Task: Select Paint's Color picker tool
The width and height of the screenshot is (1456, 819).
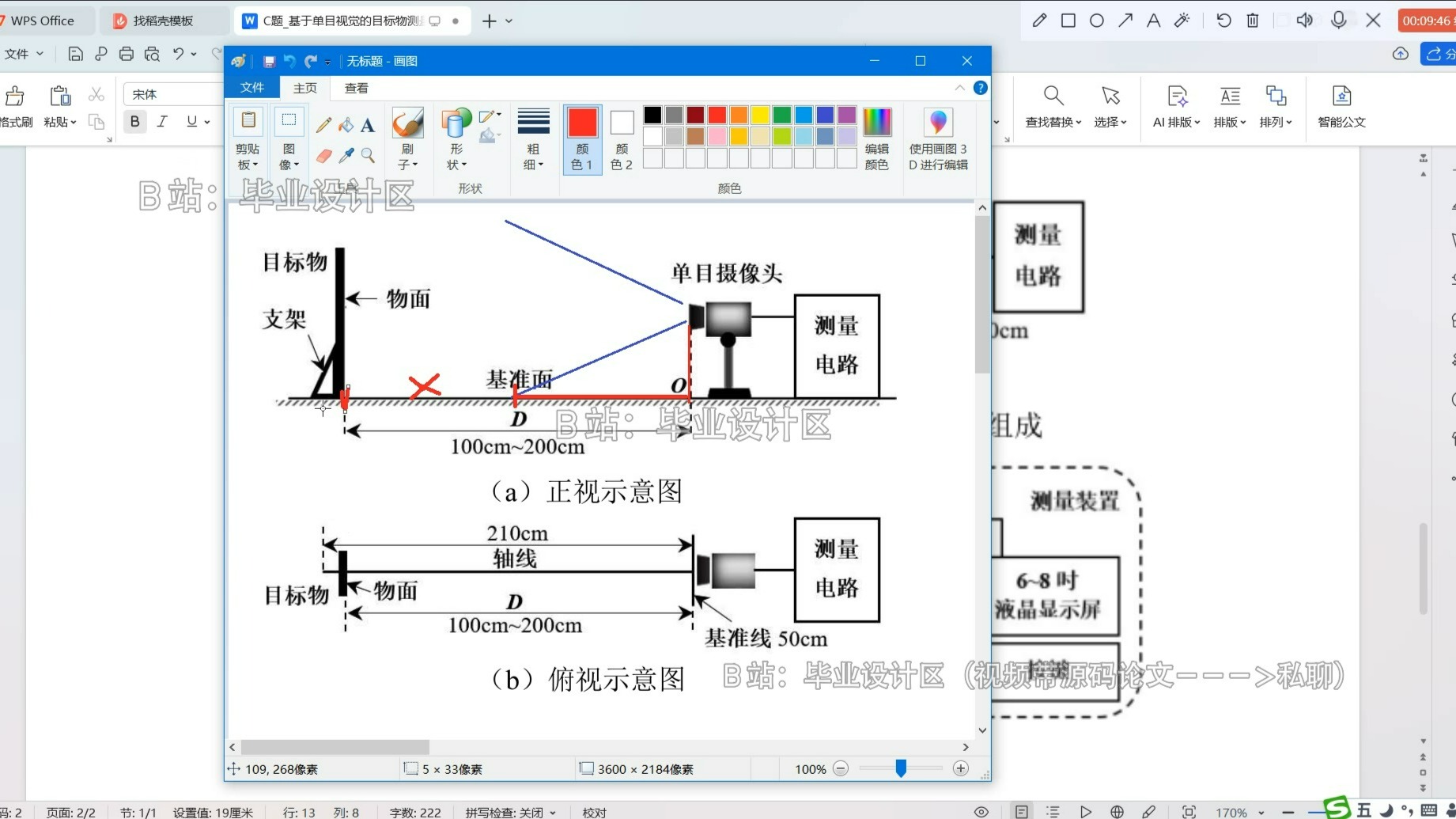Action: (x=346, y=156)
